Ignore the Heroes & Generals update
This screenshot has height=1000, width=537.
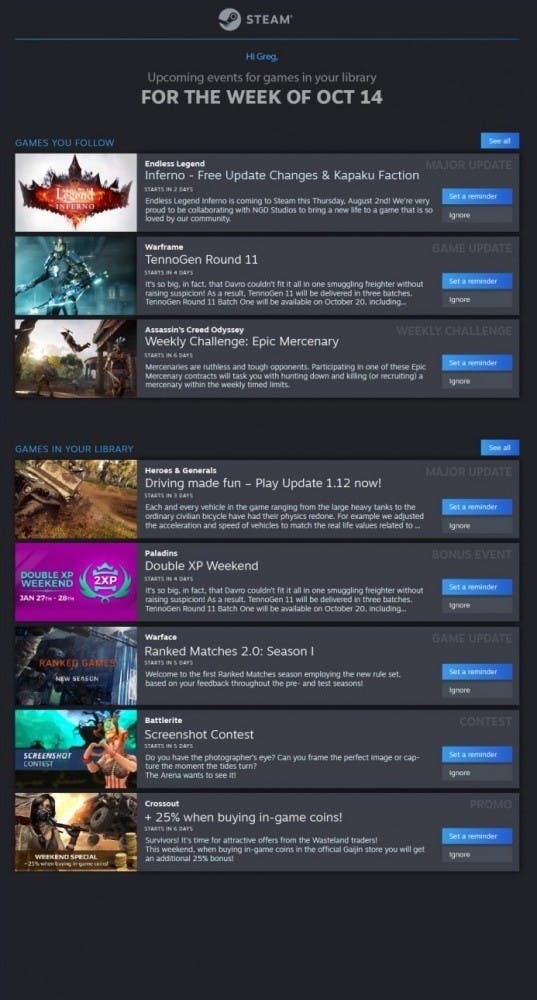coord(477,526)
